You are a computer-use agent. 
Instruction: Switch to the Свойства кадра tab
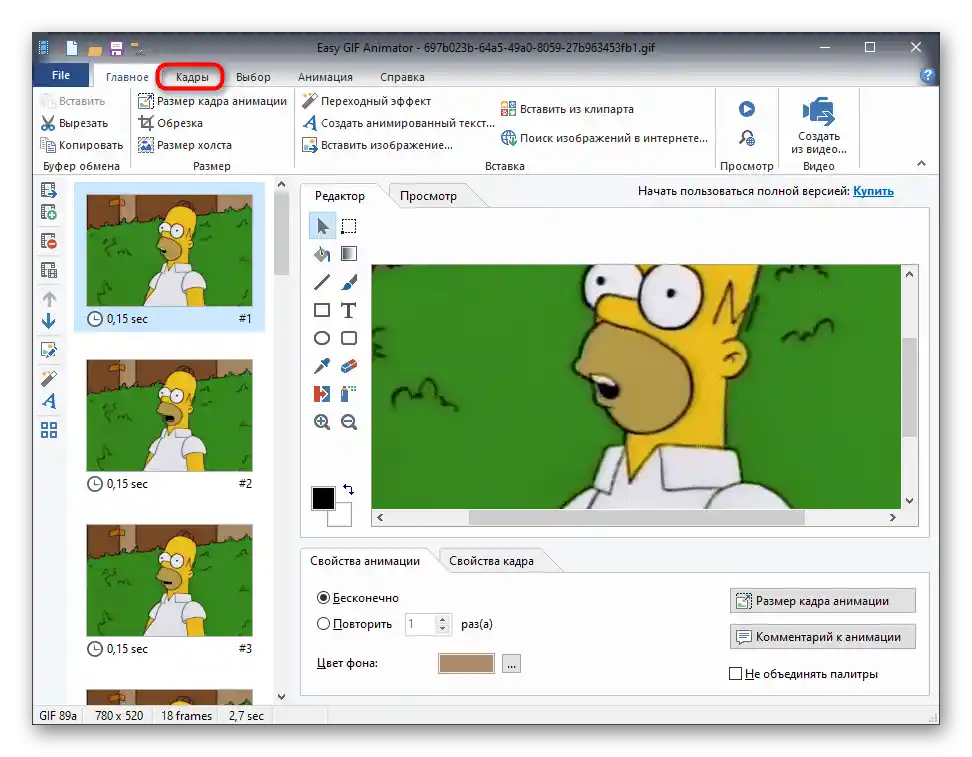(x=491, y=561)
